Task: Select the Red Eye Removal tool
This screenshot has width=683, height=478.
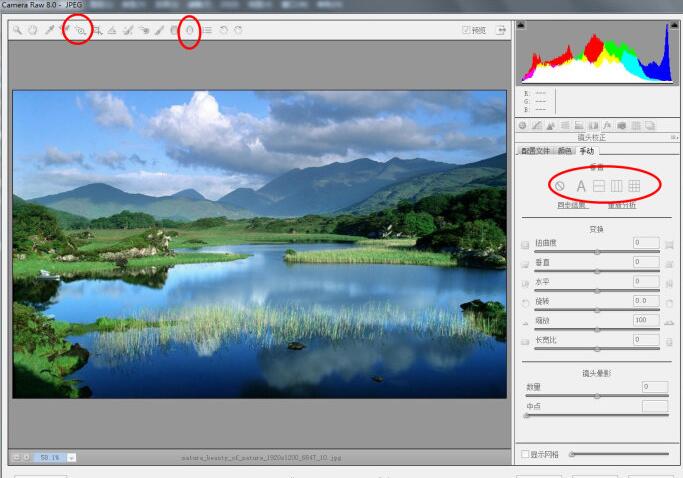Action: (144, 30)
